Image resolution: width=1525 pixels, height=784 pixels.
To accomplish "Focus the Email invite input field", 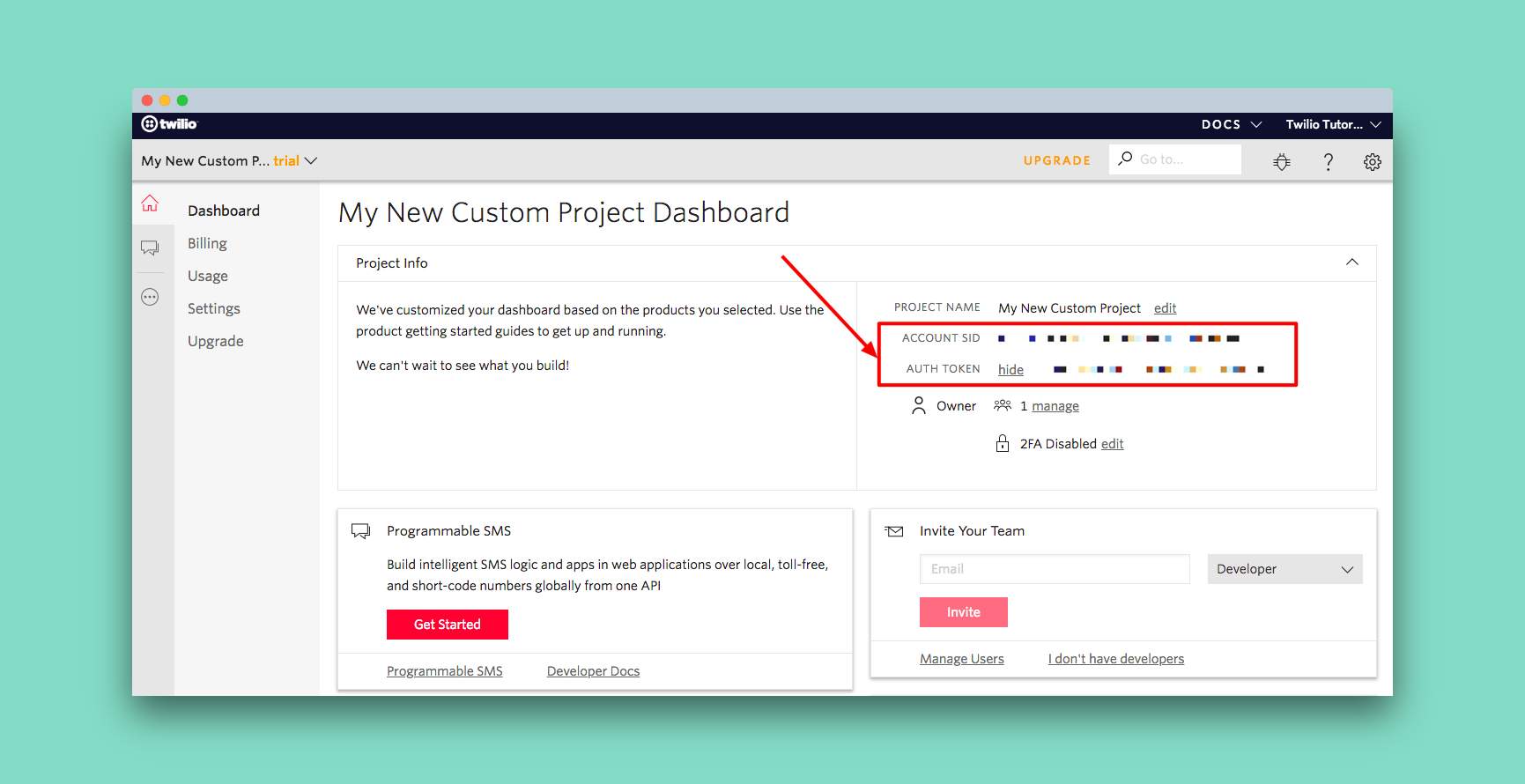I will click(x=1055, y=569).
